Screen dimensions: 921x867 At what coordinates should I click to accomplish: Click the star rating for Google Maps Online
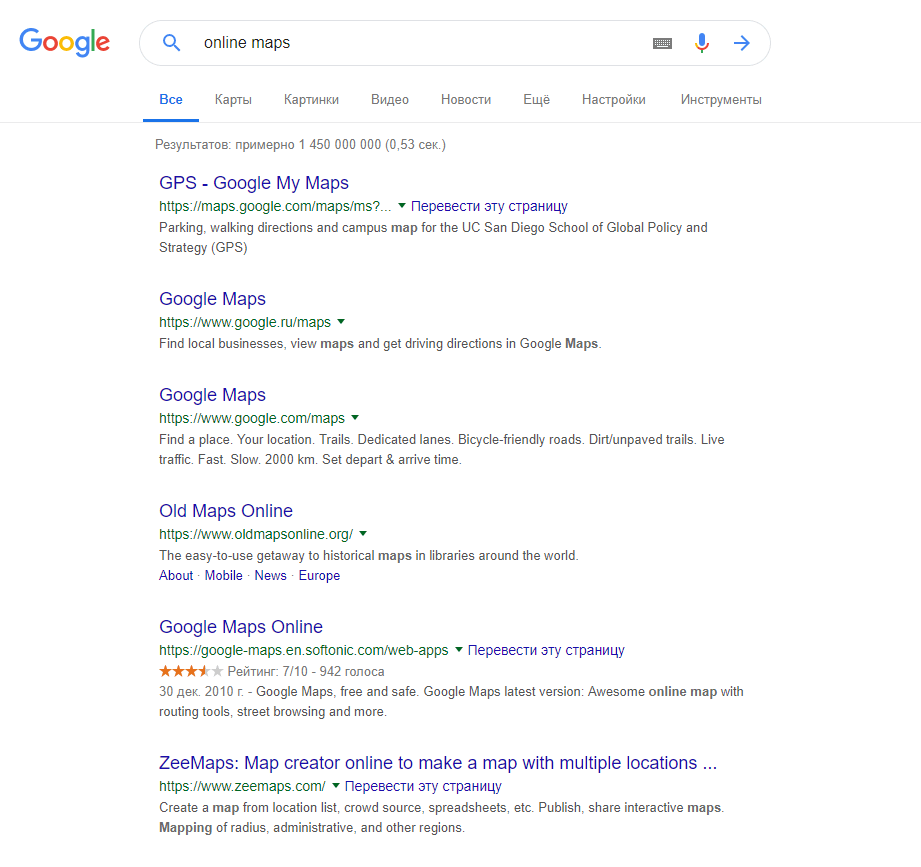[191, 671]
